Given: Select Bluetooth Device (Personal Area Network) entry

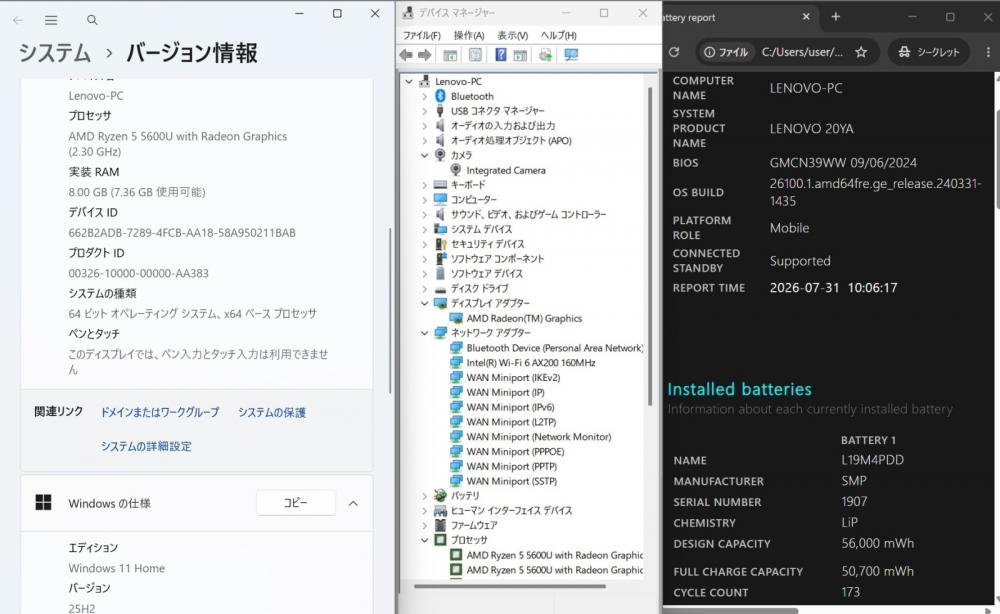Looking at the screenshot, I should pyautogui.click(x=554, y=348).
